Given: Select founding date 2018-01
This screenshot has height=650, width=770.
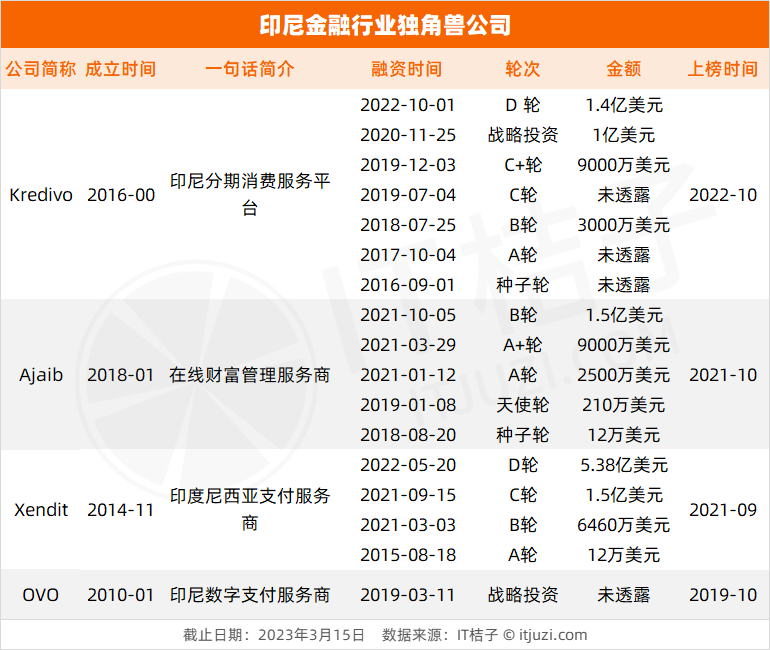Looking at the screenshot, I should pos(121,375).
